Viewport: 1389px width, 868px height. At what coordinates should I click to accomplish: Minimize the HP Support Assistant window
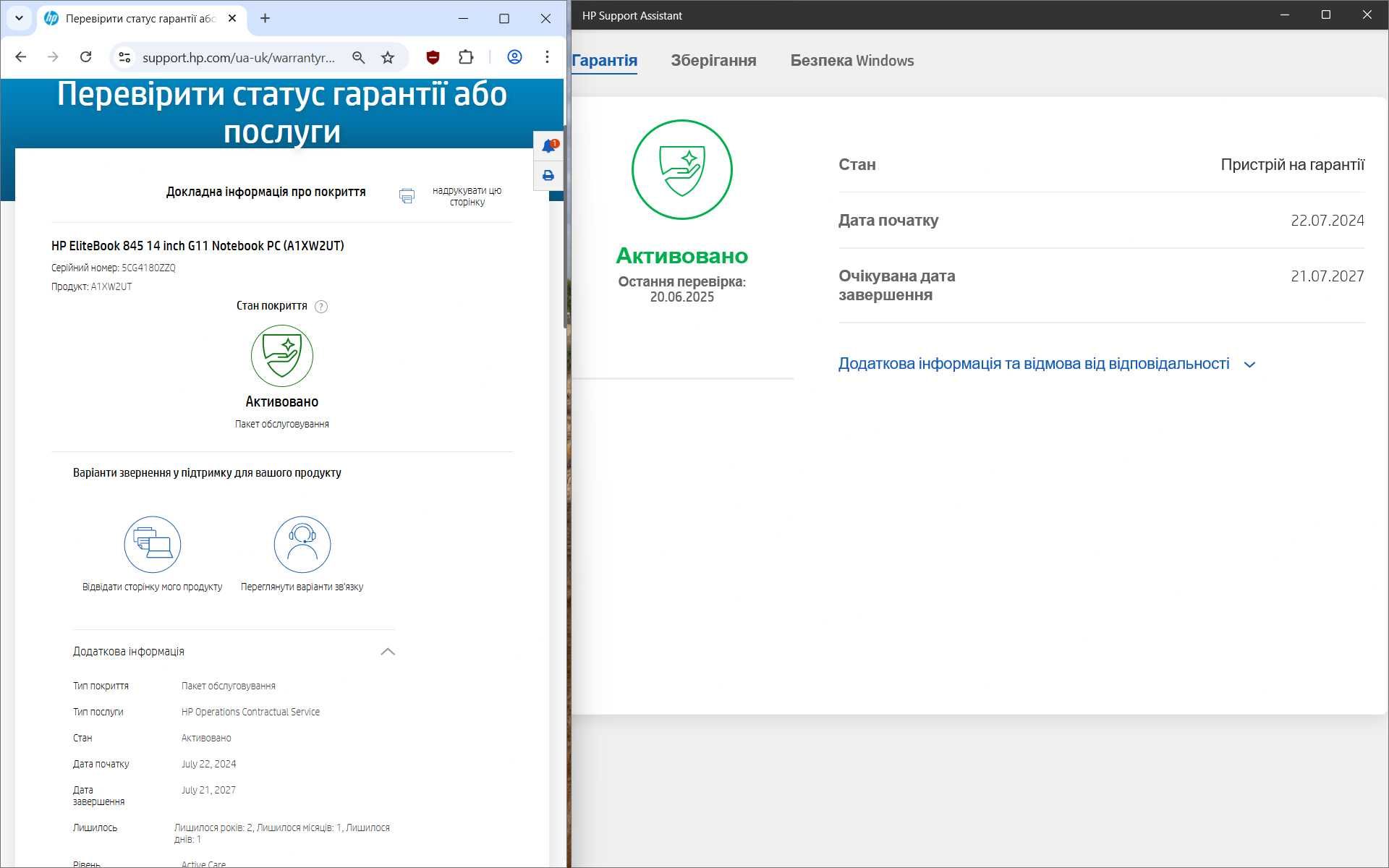(x=1285, y=14)
